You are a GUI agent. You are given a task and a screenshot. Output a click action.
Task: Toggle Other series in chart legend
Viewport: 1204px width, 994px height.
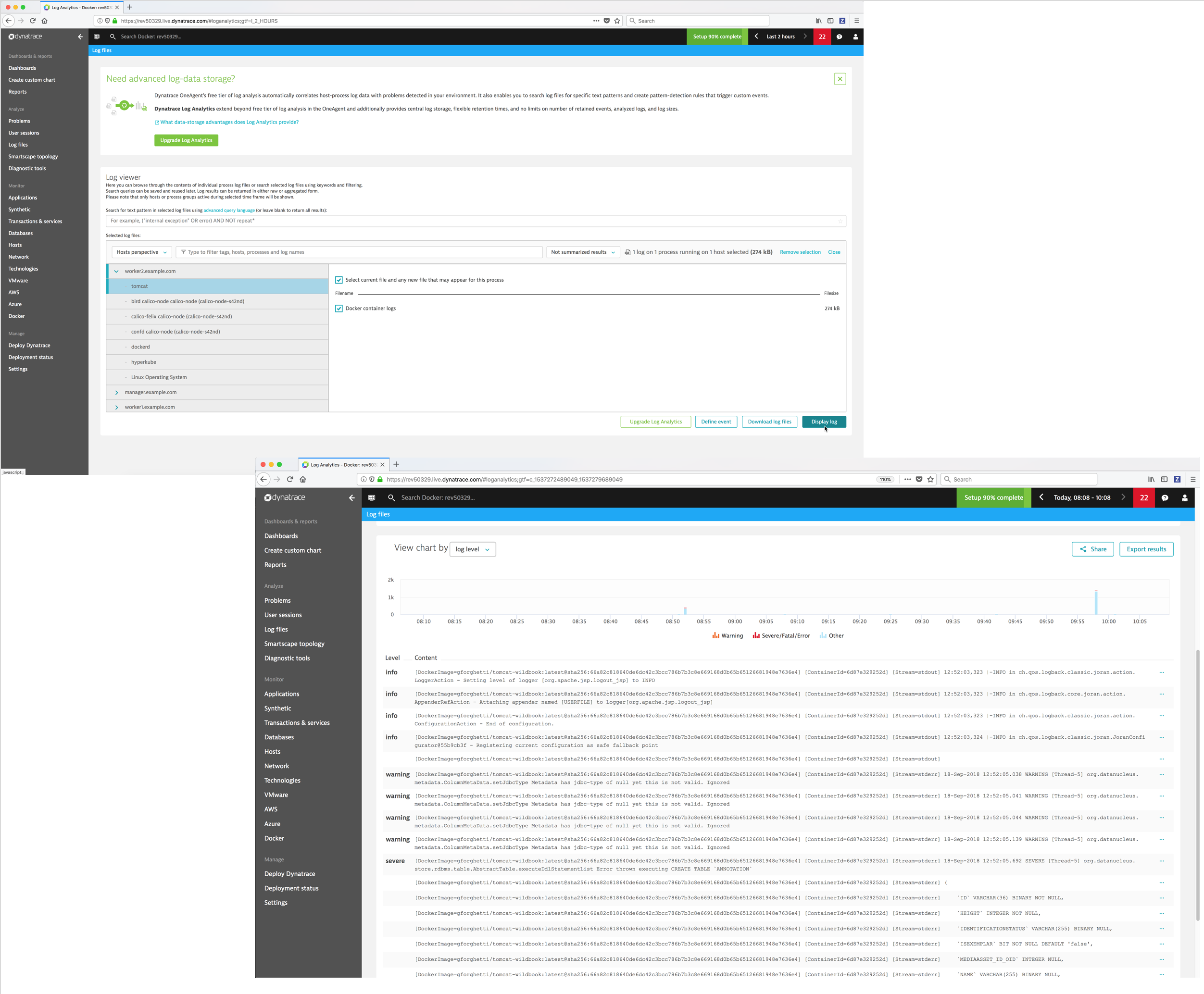832,635
